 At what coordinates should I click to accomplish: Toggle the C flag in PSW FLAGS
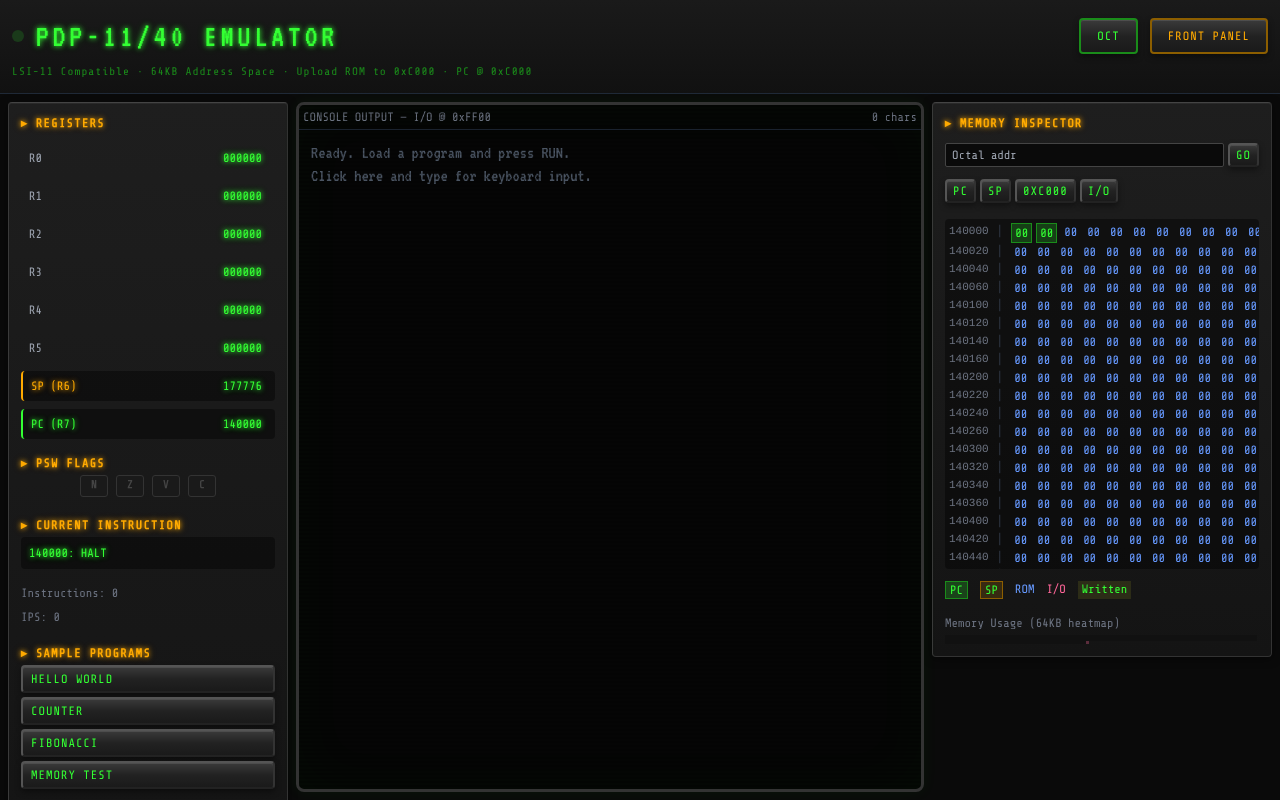201,485
